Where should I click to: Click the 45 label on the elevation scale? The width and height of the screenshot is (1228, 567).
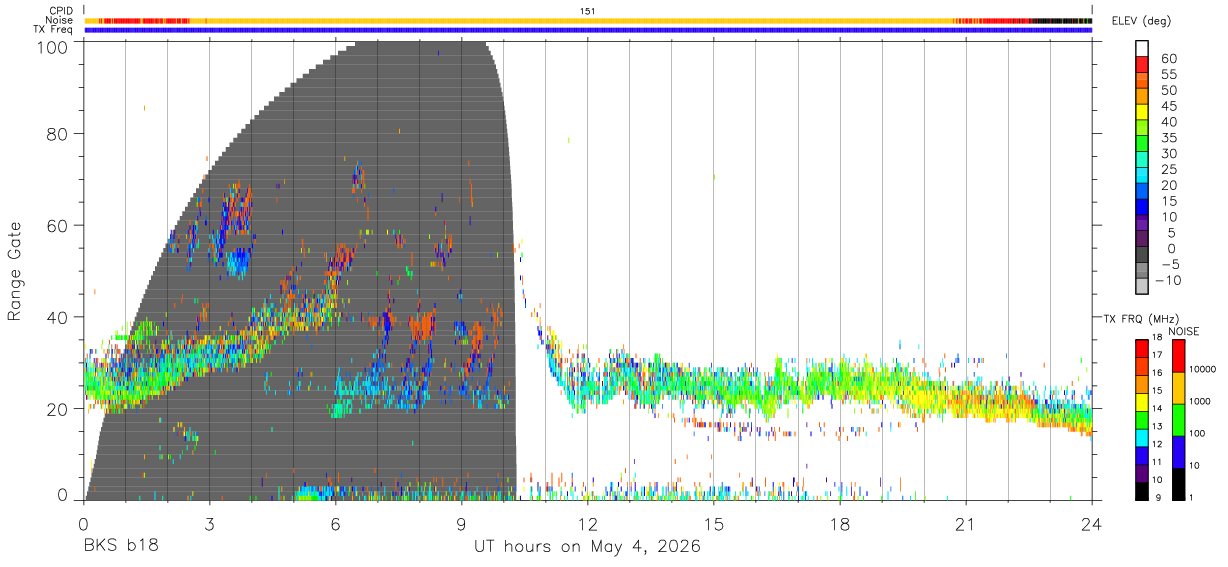[1169, 106]
